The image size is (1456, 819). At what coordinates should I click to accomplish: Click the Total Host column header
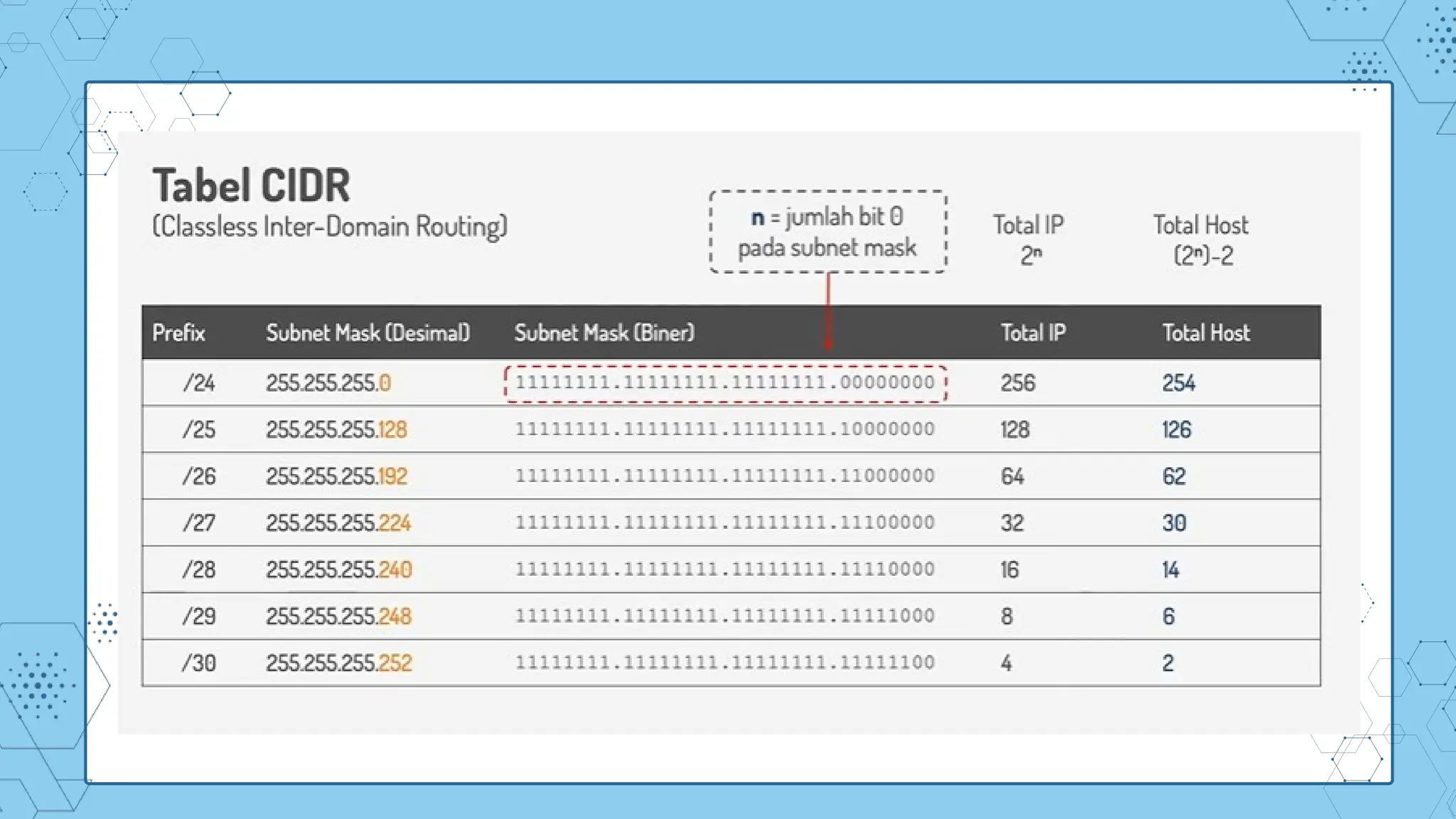point(1206,333)
